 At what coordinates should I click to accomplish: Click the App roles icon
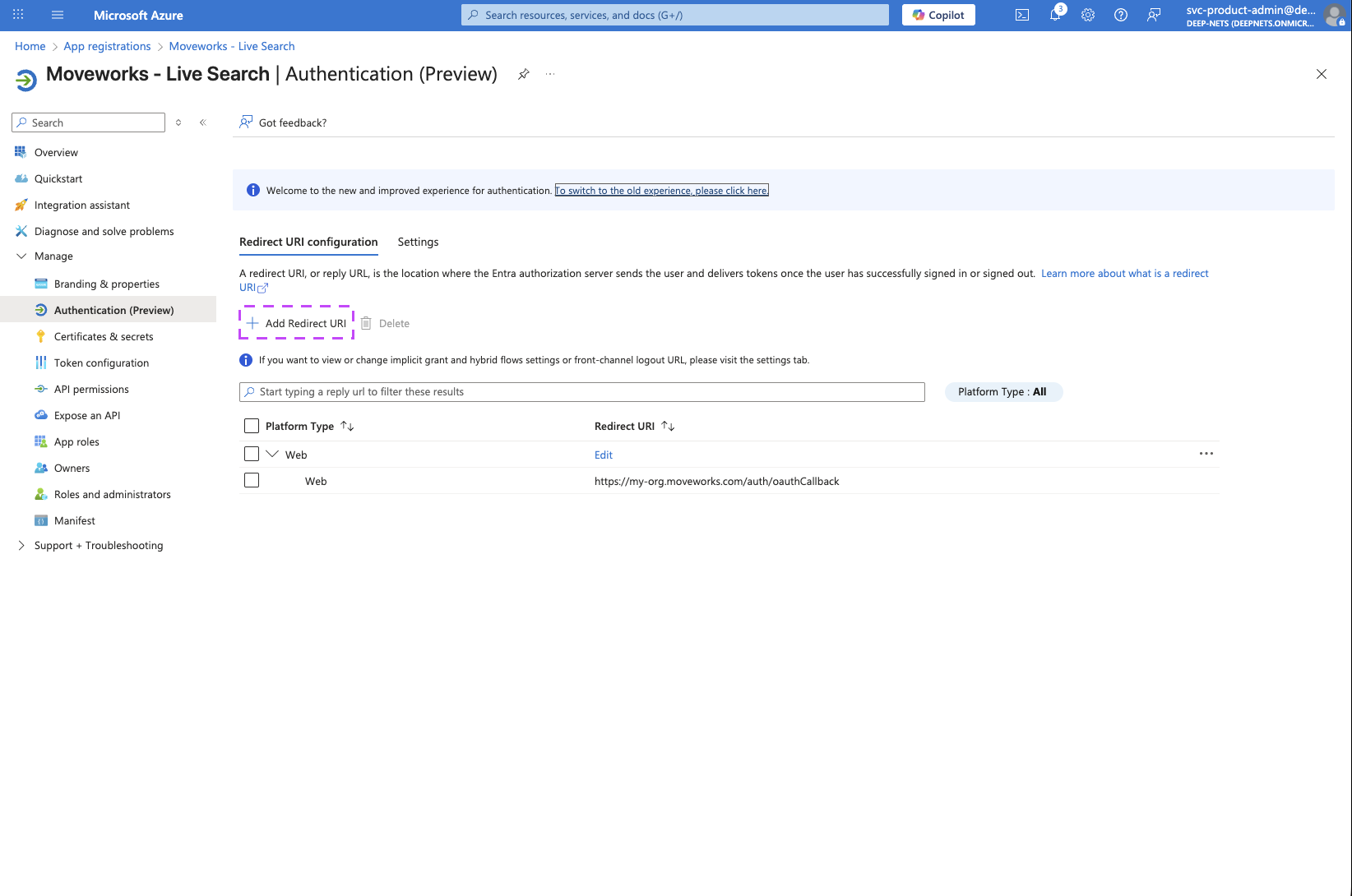point(40,441)
